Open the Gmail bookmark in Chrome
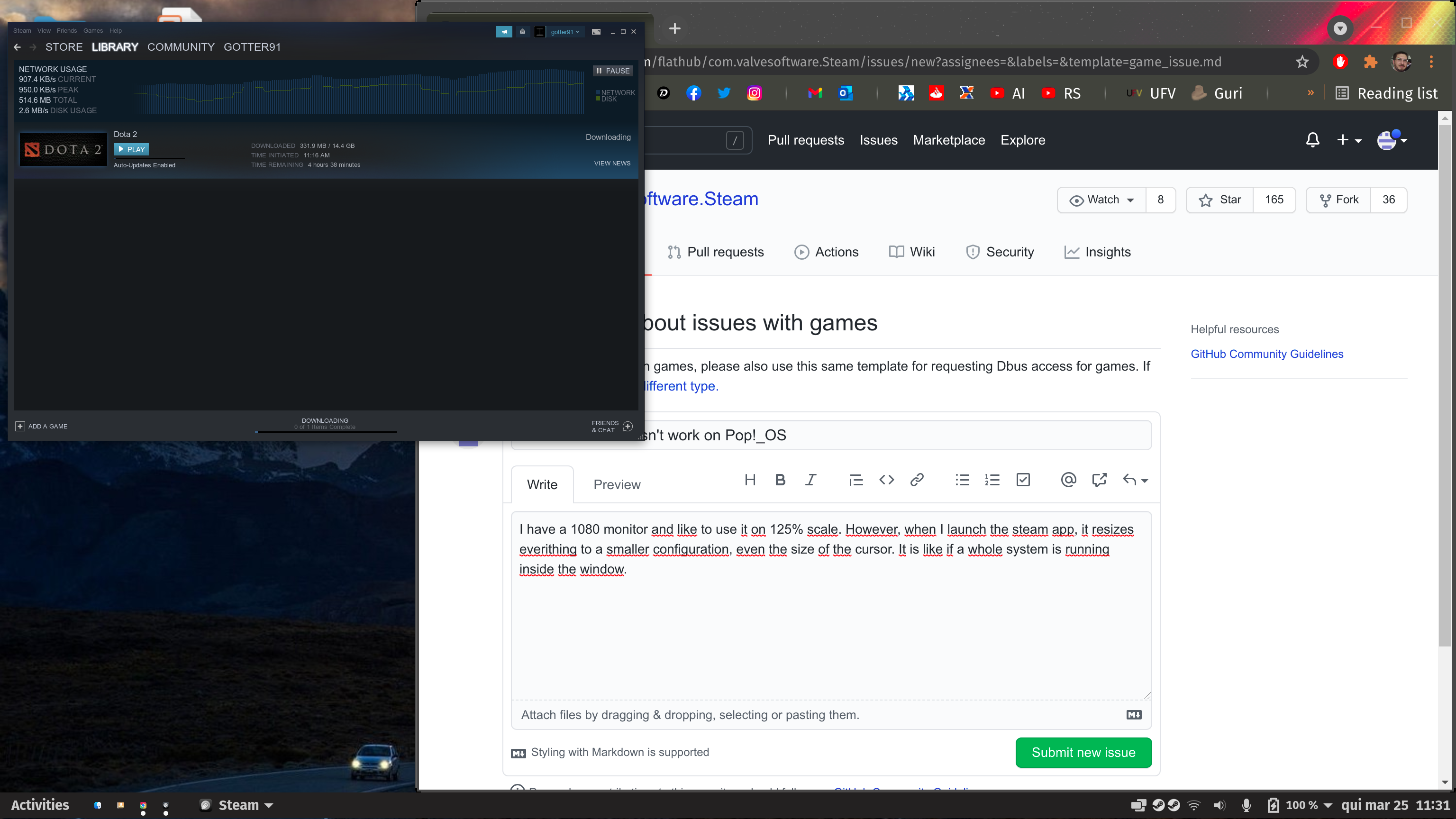The width and height of the screenshot is (1456, 819). (815, 93)
